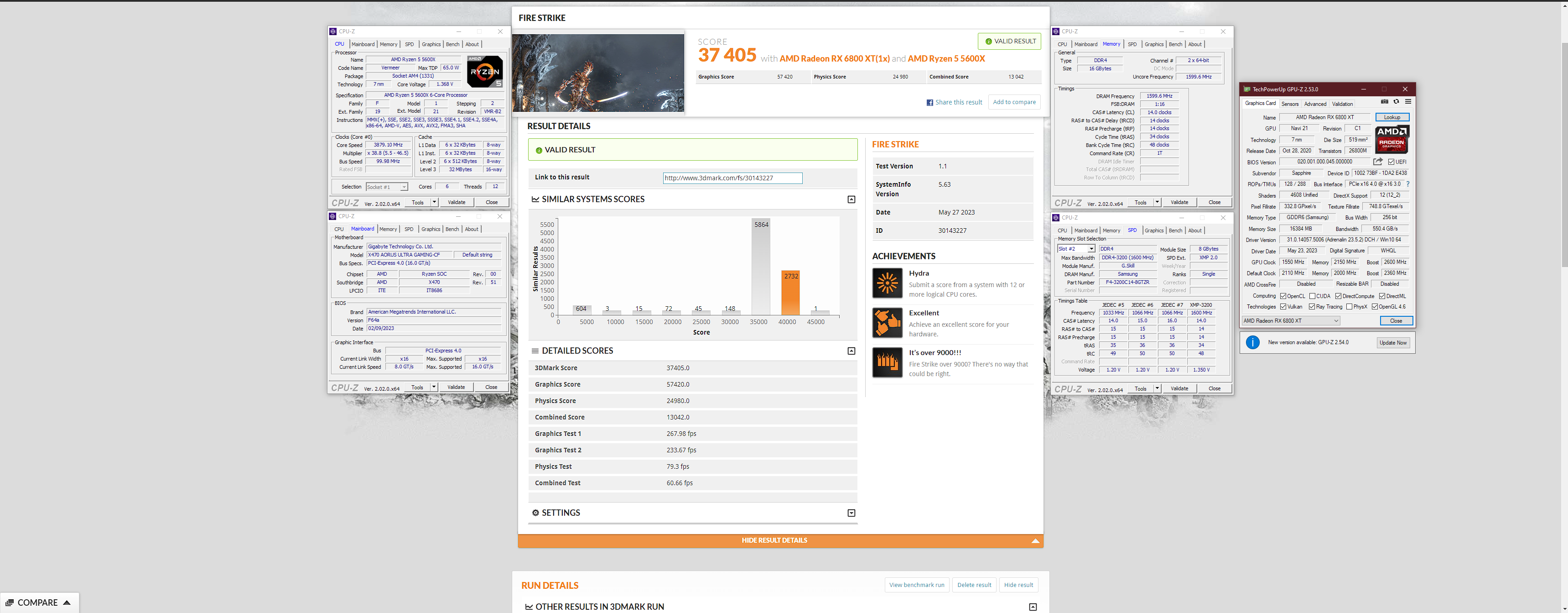
Task: Click blue info icon in GPU-Z update notice
Action: click(x=1253, y=342)
